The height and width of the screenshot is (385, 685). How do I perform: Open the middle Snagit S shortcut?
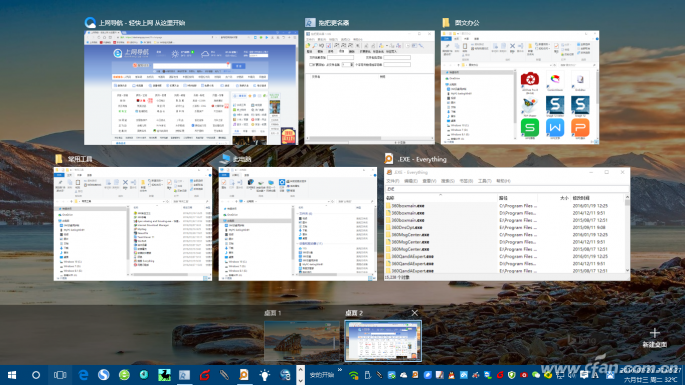555,105
